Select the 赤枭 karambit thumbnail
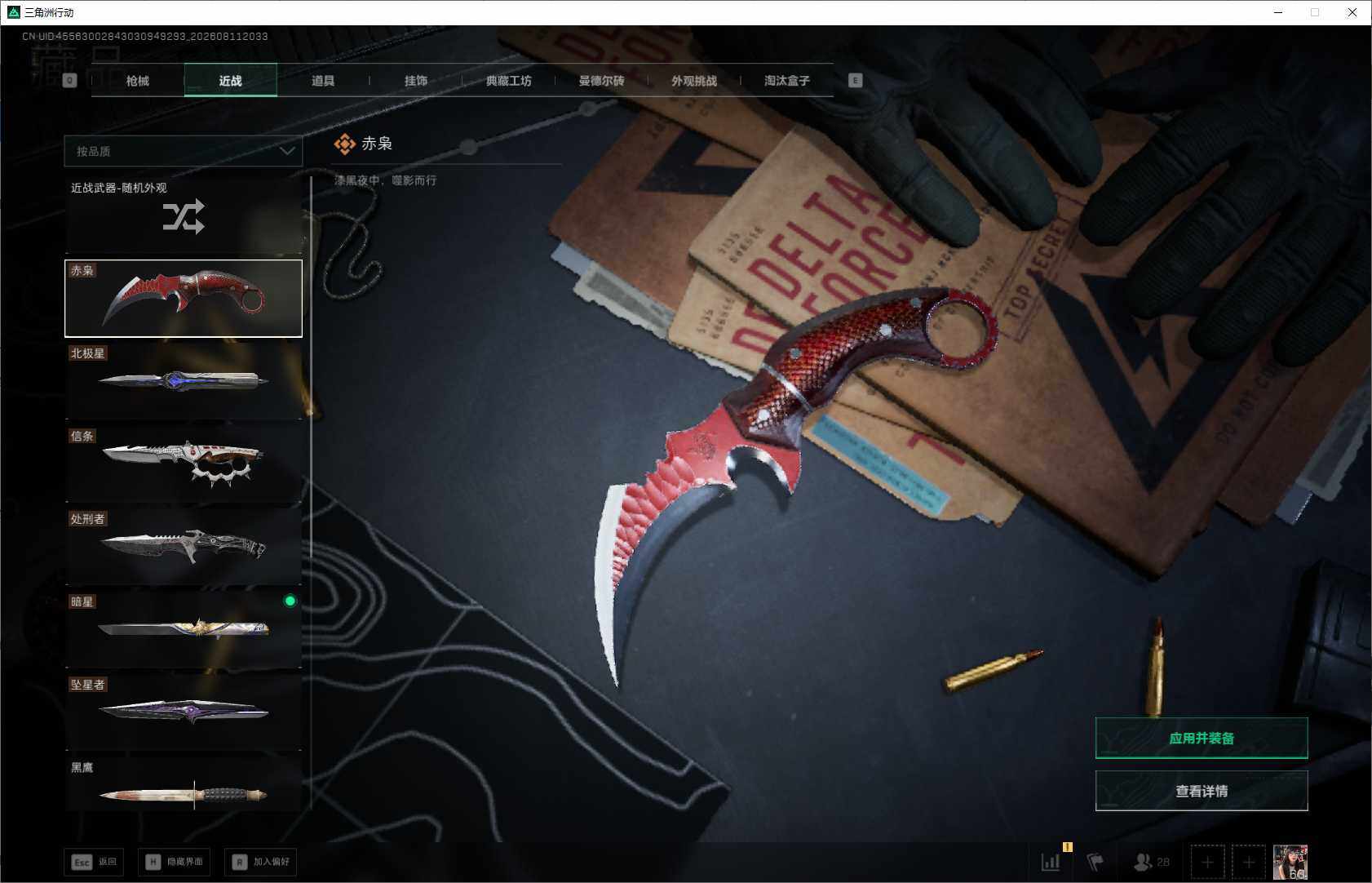The height and width of the screenshot is (883, 1372). tap(184, 298)
